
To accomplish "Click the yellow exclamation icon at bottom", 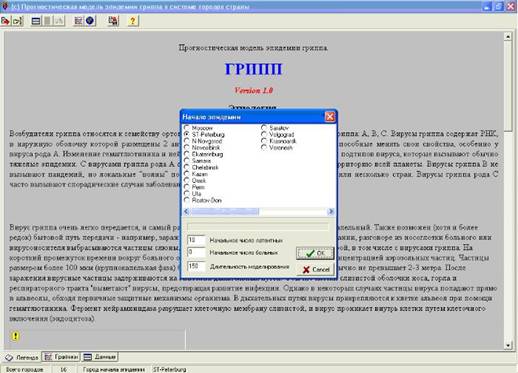I will (x=15, y=336).
